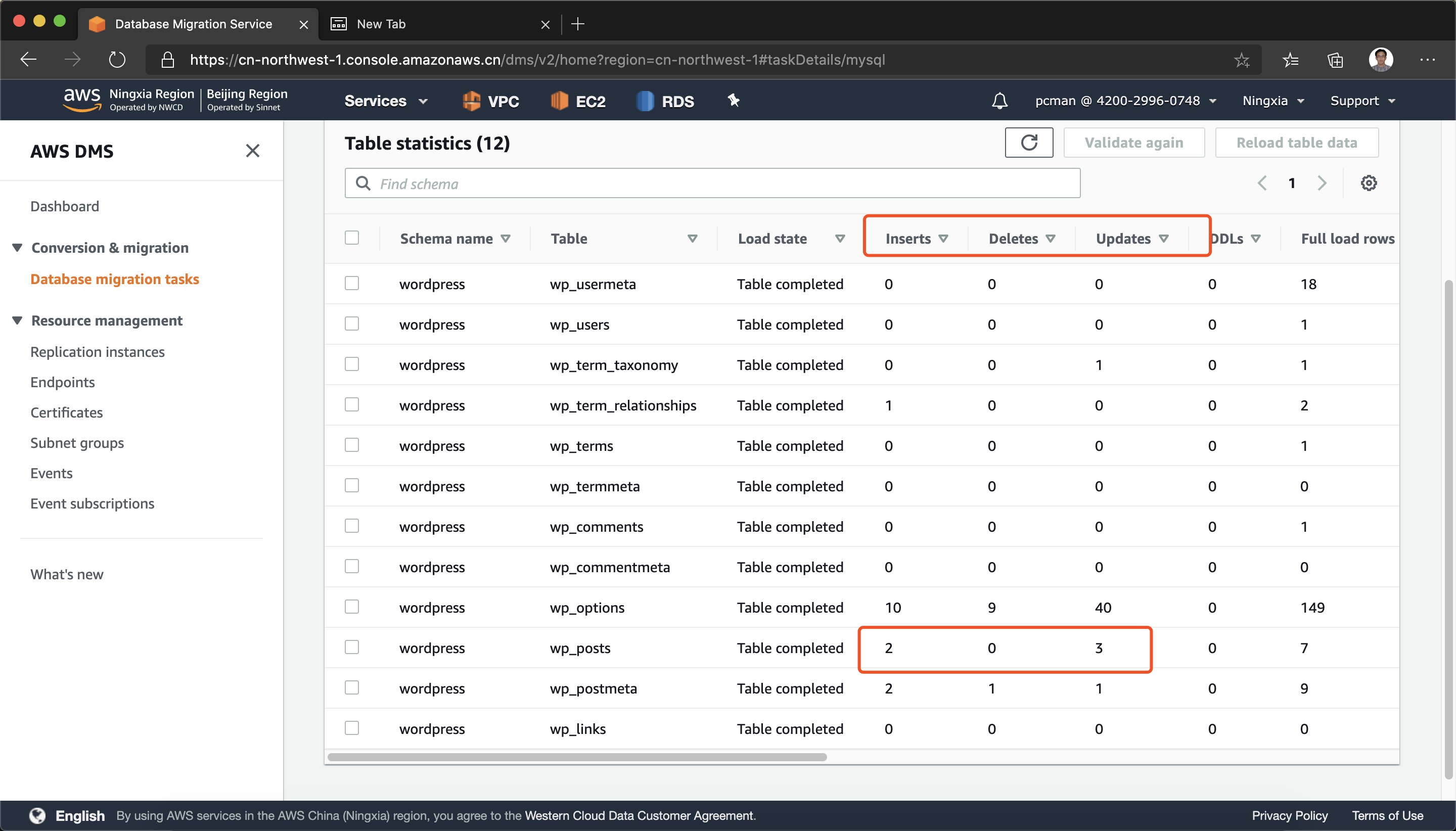Screen dimensions: 1456x831
Task: Click the notifications bell icon
Action: click(x=999, y=101)
